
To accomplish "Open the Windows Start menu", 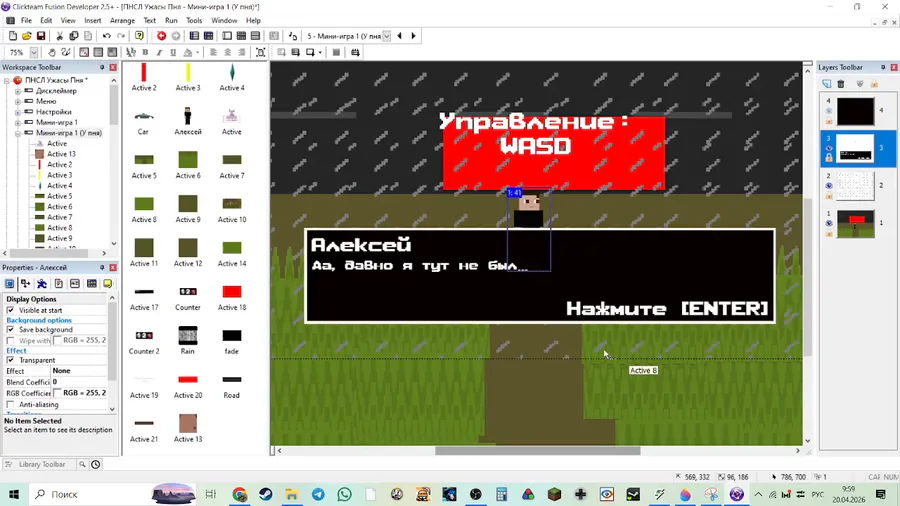I will point(14,494).
